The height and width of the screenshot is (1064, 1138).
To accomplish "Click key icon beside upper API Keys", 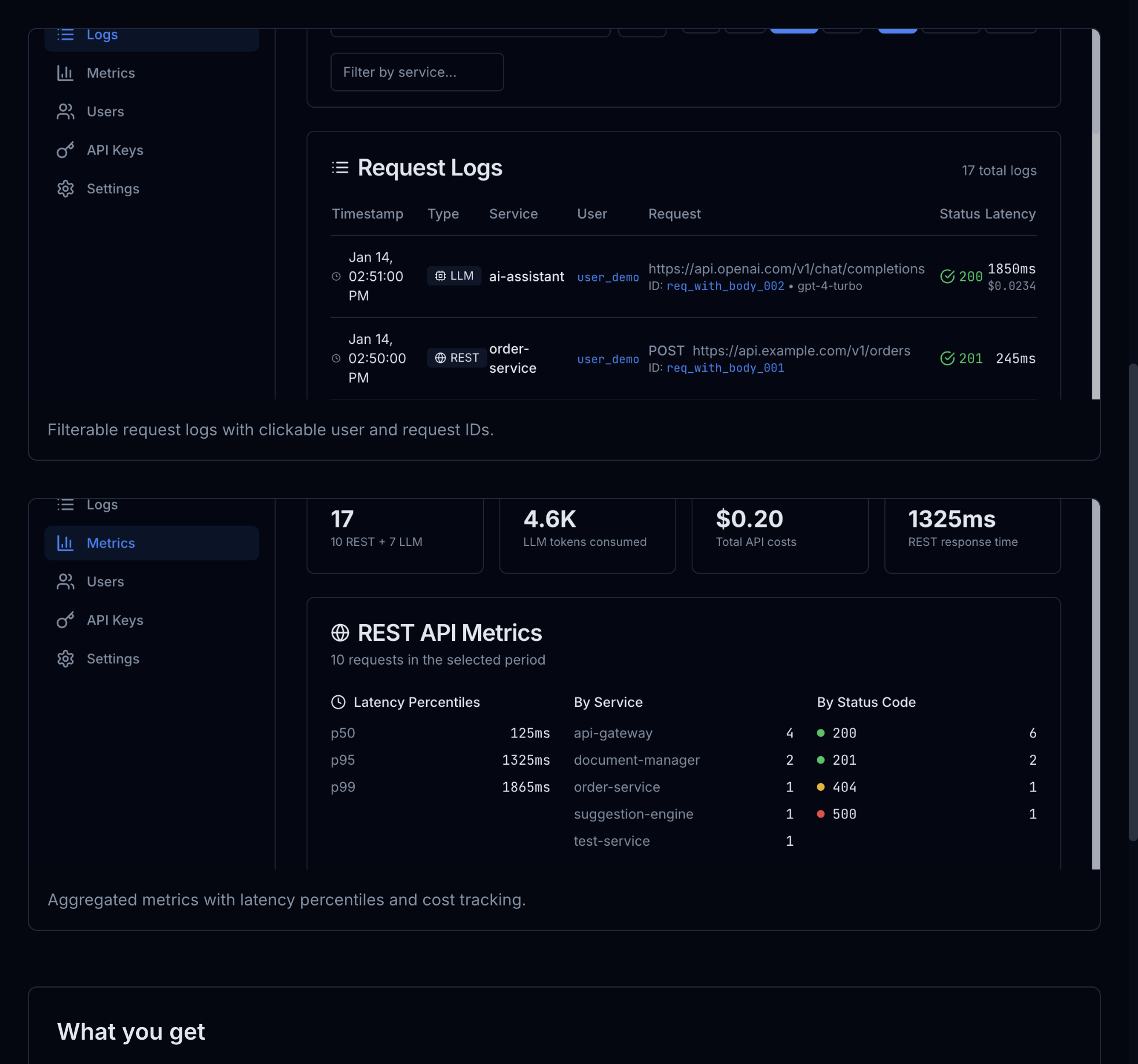I will tap(65, 151).
